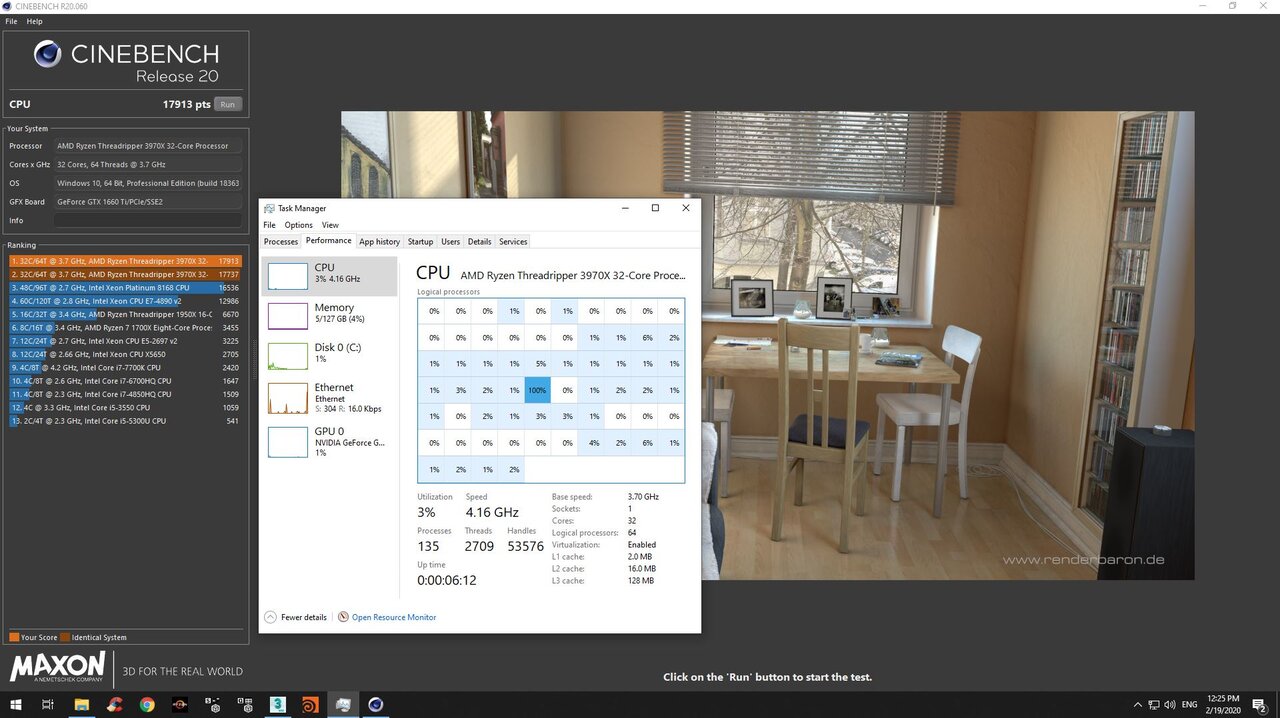The height and width of the screenshot is (718, 1280).
Task: Click the Task Manager taskbar icon
Action: [x=343, y=704]
